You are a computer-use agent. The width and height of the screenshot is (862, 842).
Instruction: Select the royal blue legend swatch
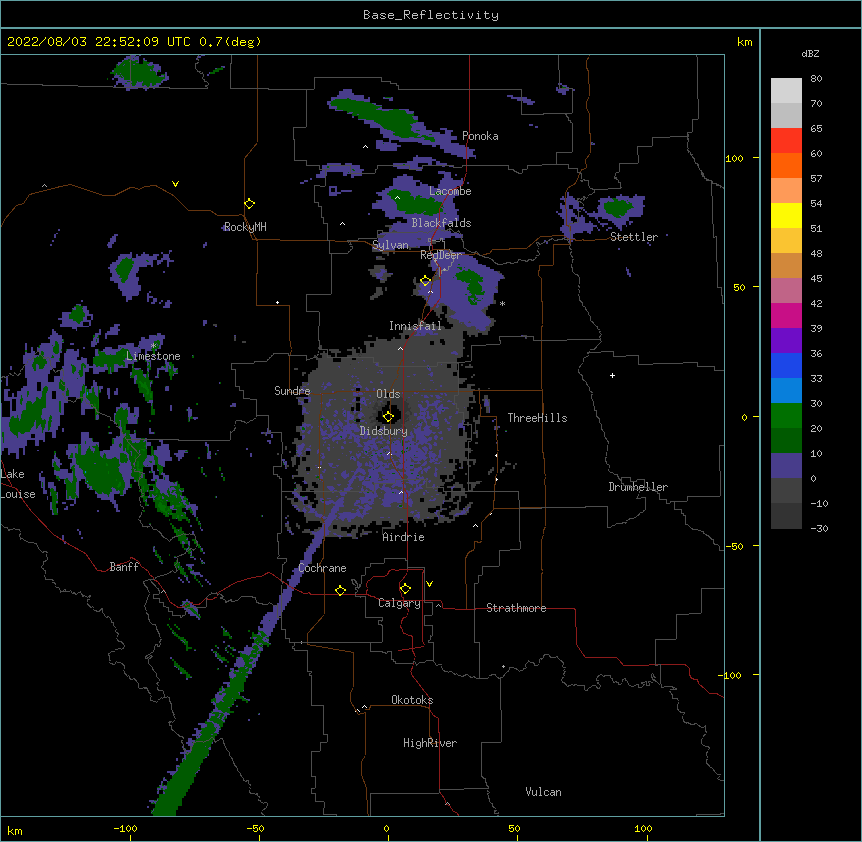786,365
